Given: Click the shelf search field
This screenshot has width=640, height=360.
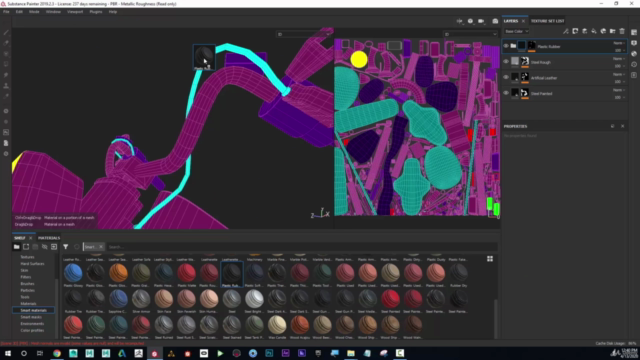Looking at the screenshot, I should pos(302,247).
